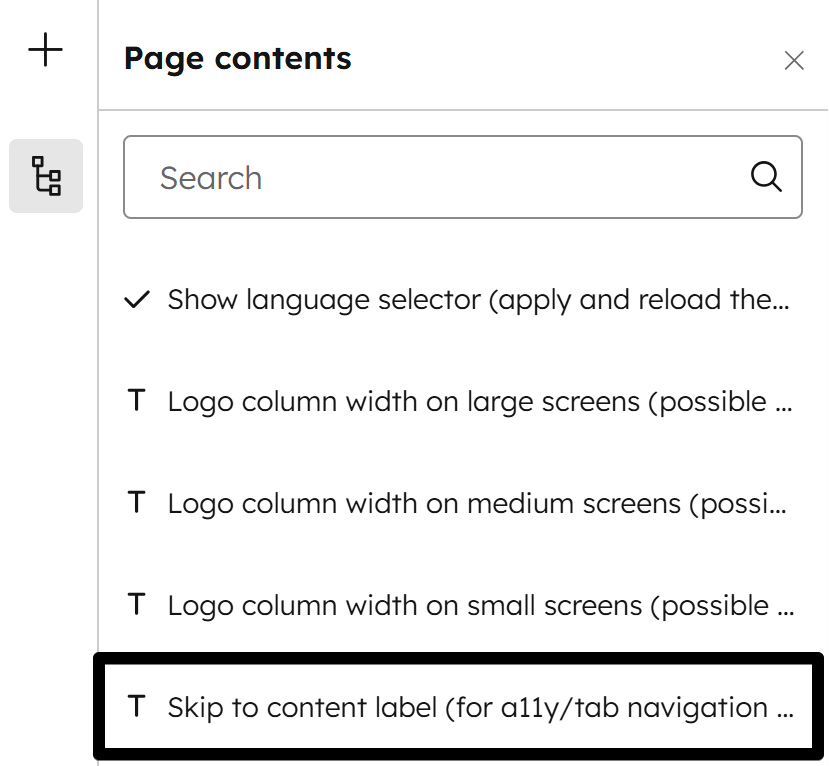Click checkmark icon beside Show language selector
The height and width of the screenshot is (766, 829).
[x=137, y=300]
